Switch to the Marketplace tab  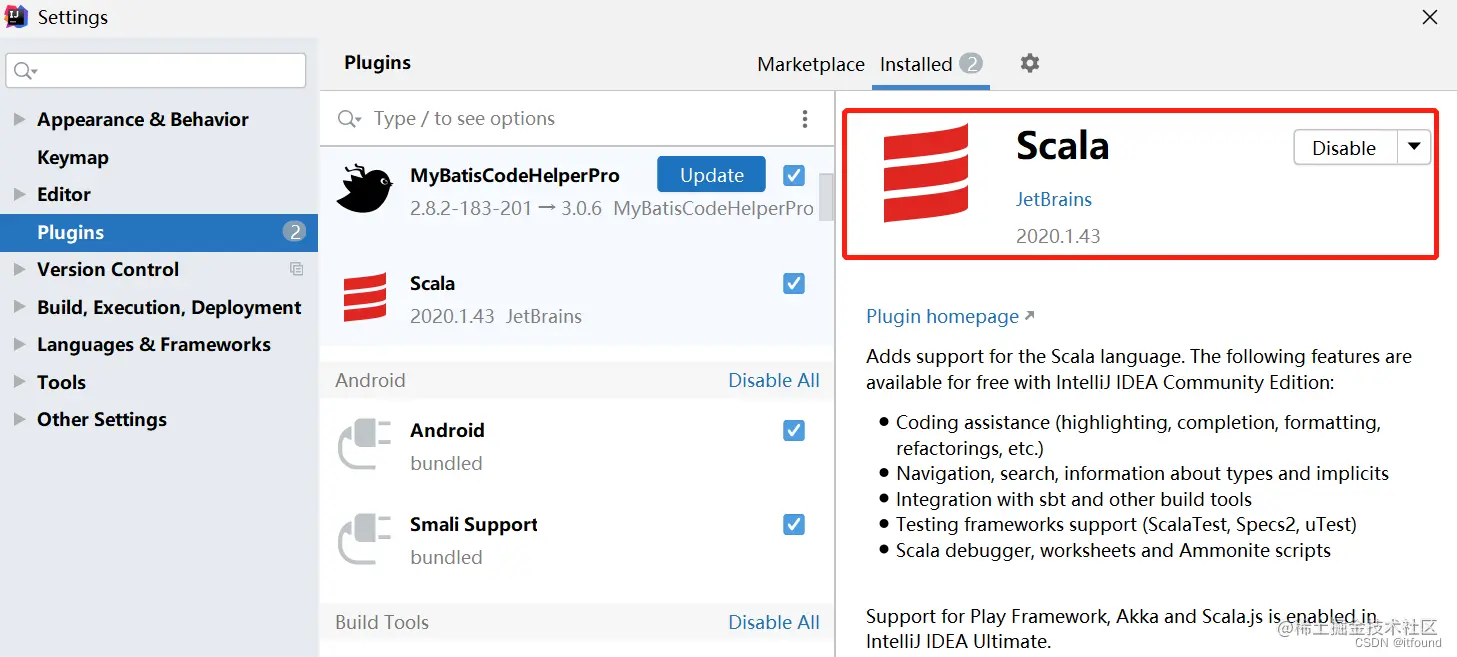tap(811, 64)
